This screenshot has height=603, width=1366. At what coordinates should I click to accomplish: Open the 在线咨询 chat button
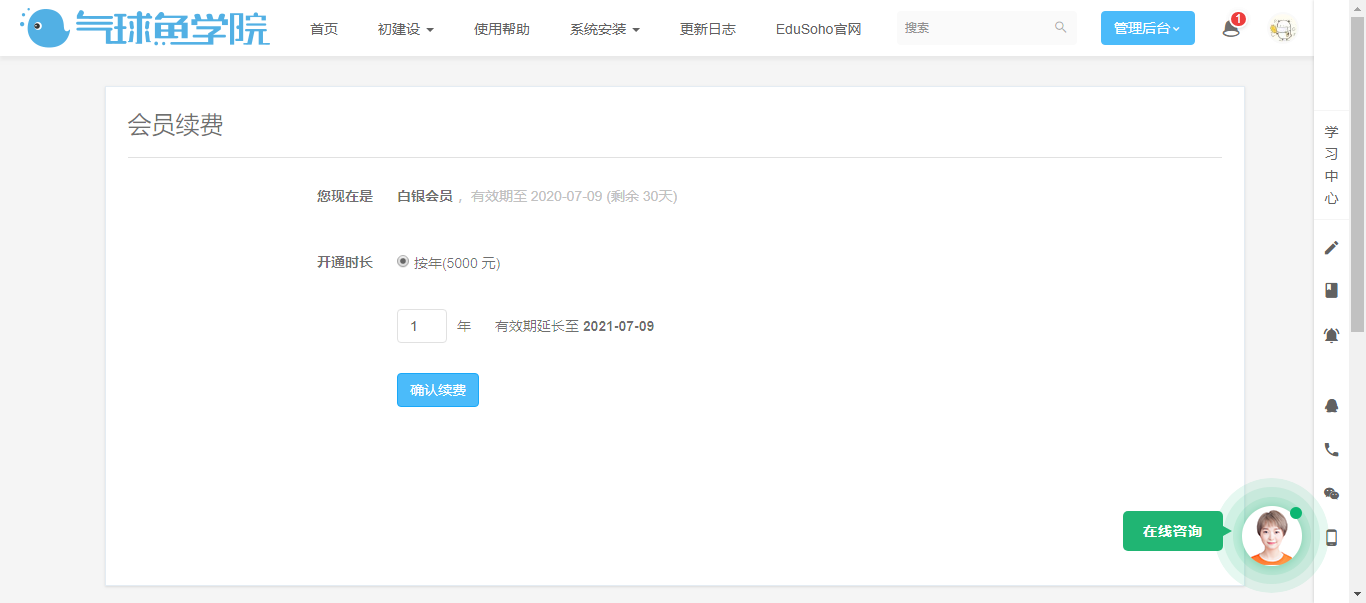pos(1172,531)
